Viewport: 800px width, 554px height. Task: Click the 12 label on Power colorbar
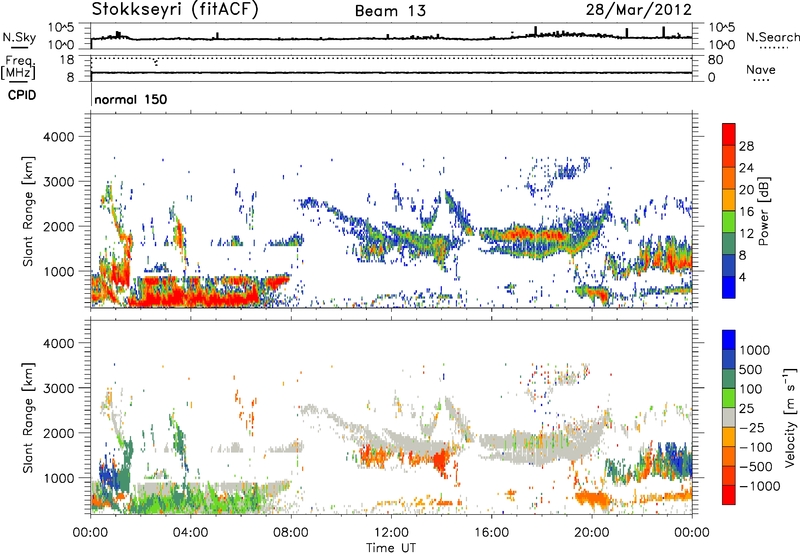746,234
